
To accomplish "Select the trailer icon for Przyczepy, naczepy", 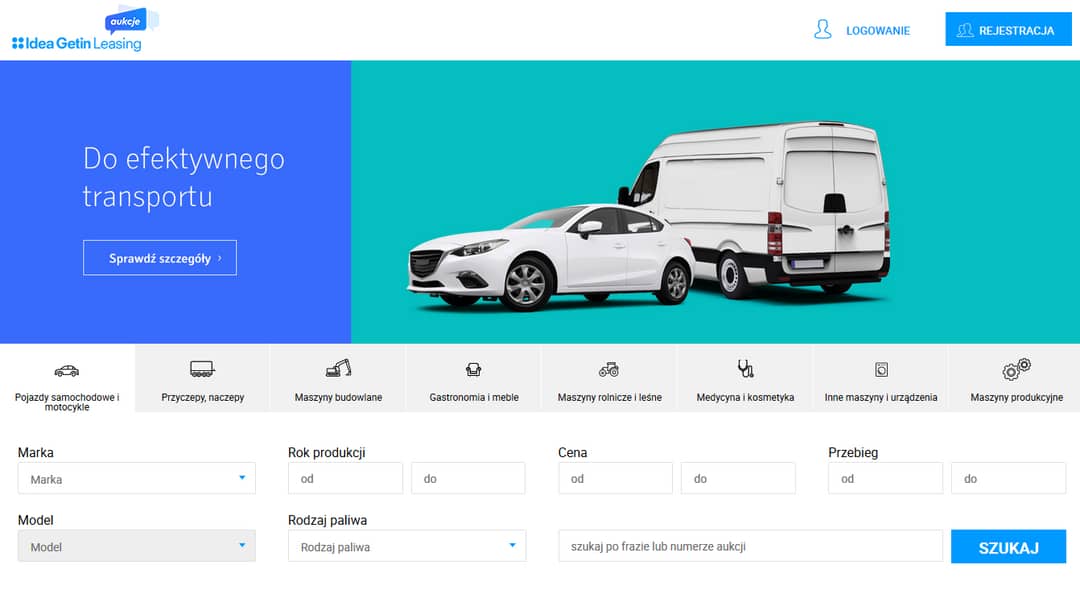I will coord(202,369).
